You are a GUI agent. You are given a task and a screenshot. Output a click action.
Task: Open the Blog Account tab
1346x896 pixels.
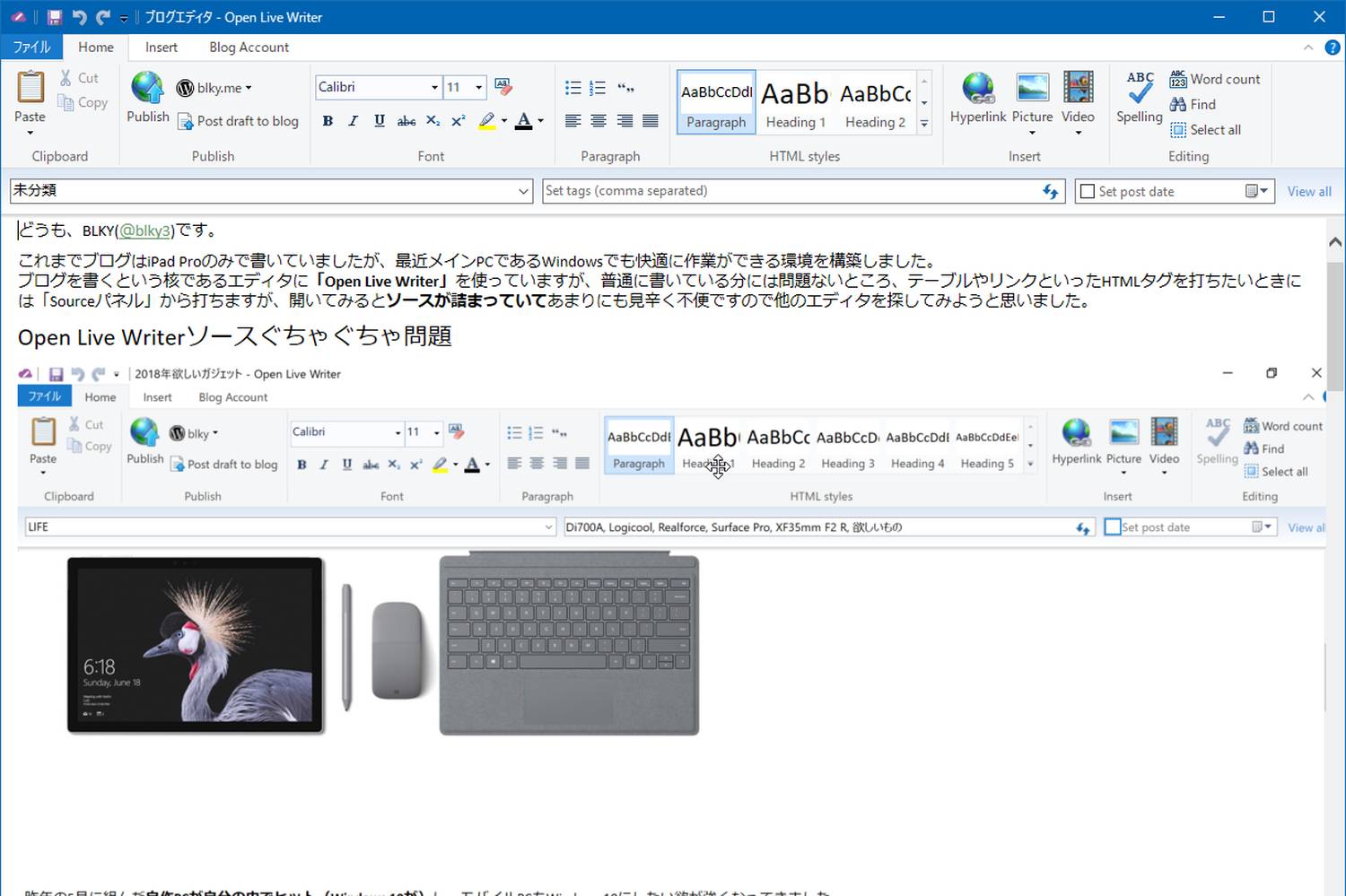(249, 47)
